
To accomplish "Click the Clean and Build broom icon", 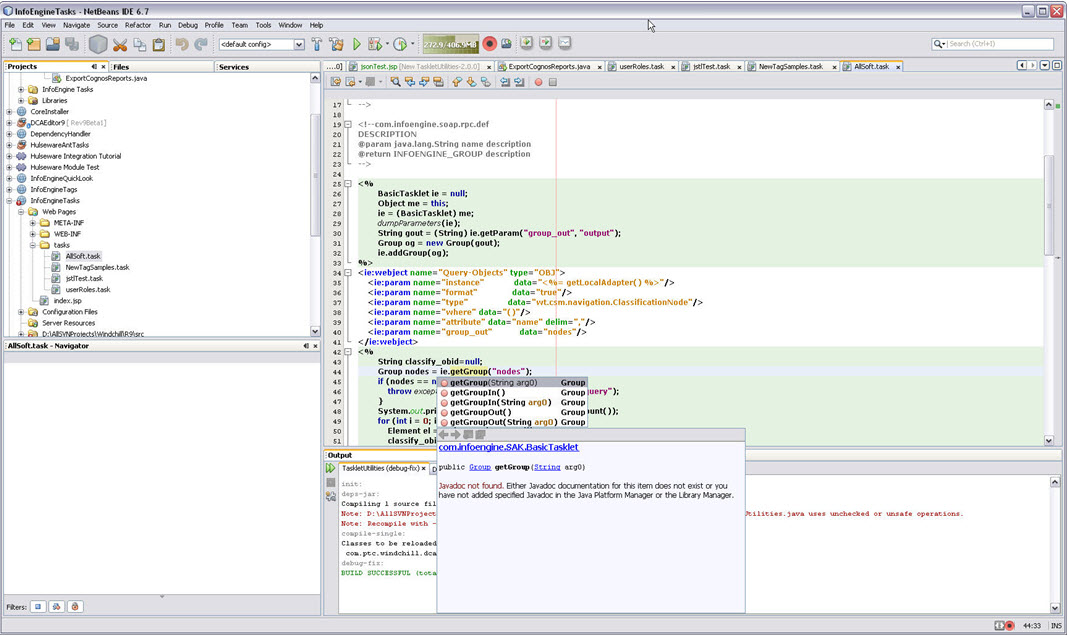I will point(336,45).
